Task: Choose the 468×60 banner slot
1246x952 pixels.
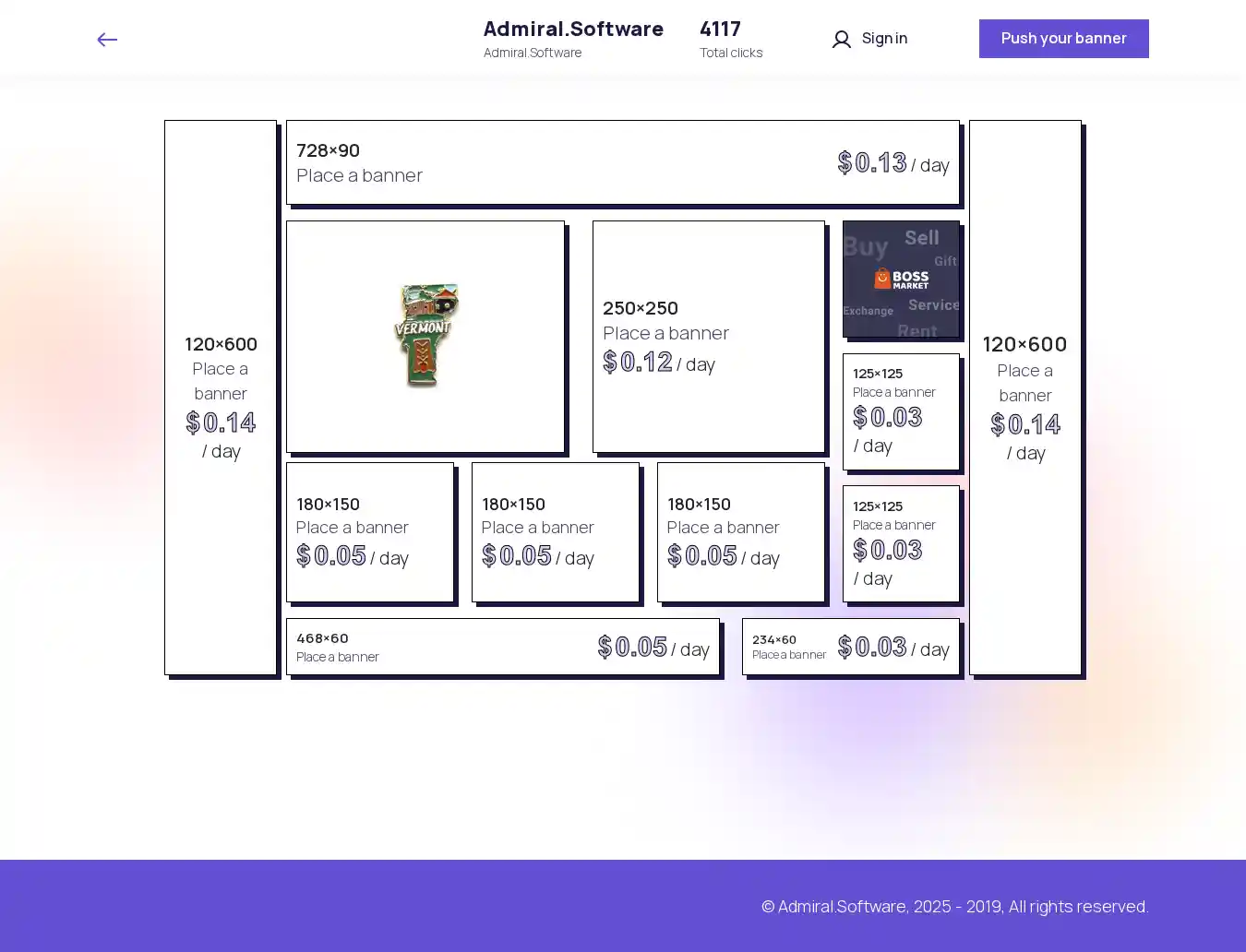Action: (x=502, y=647)
